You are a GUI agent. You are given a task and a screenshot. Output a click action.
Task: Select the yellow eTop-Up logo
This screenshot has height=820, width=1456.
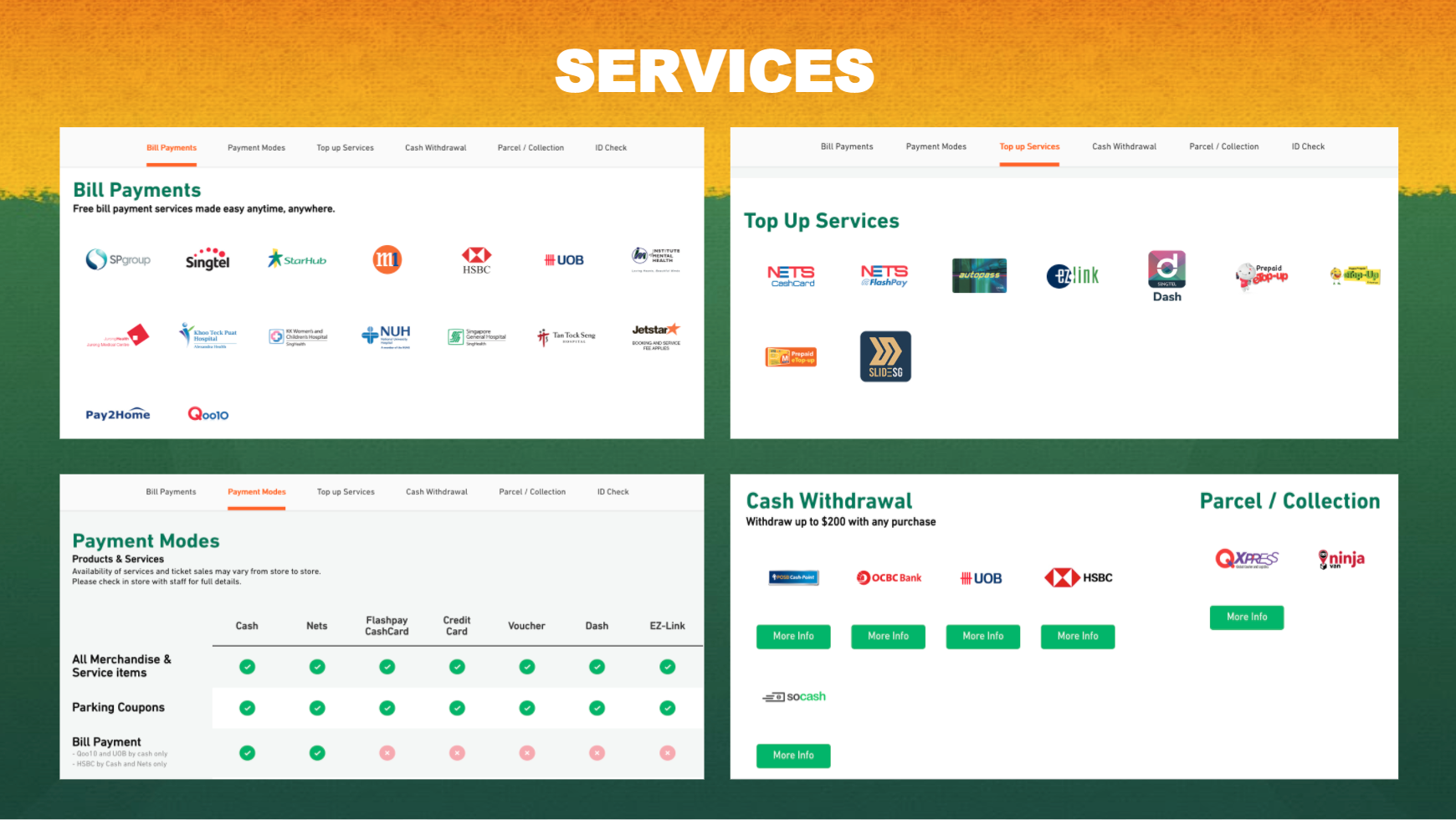1356,275
